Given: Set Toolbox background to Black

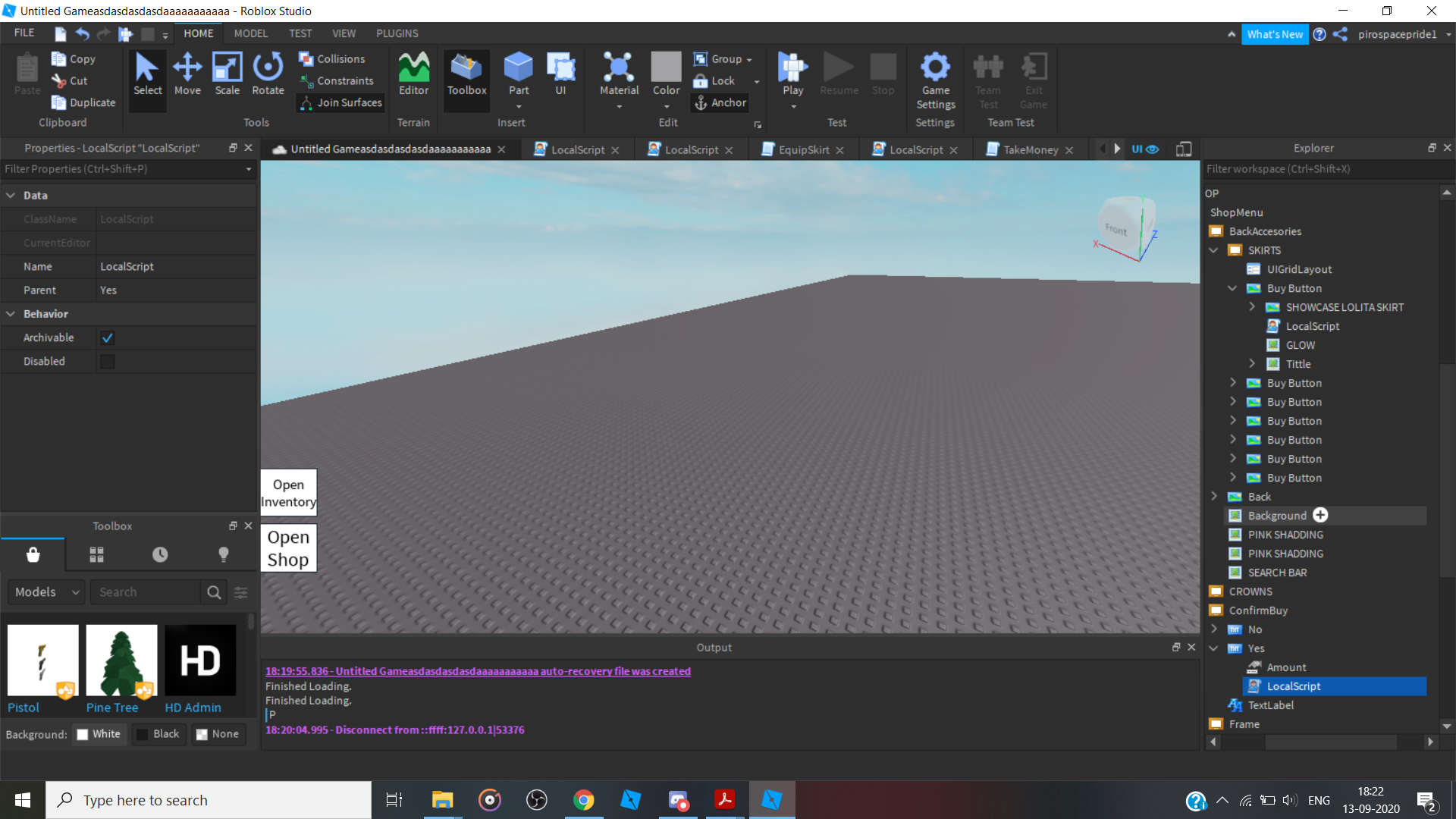Looking at the screenshot, I should (x=158, y=734).
